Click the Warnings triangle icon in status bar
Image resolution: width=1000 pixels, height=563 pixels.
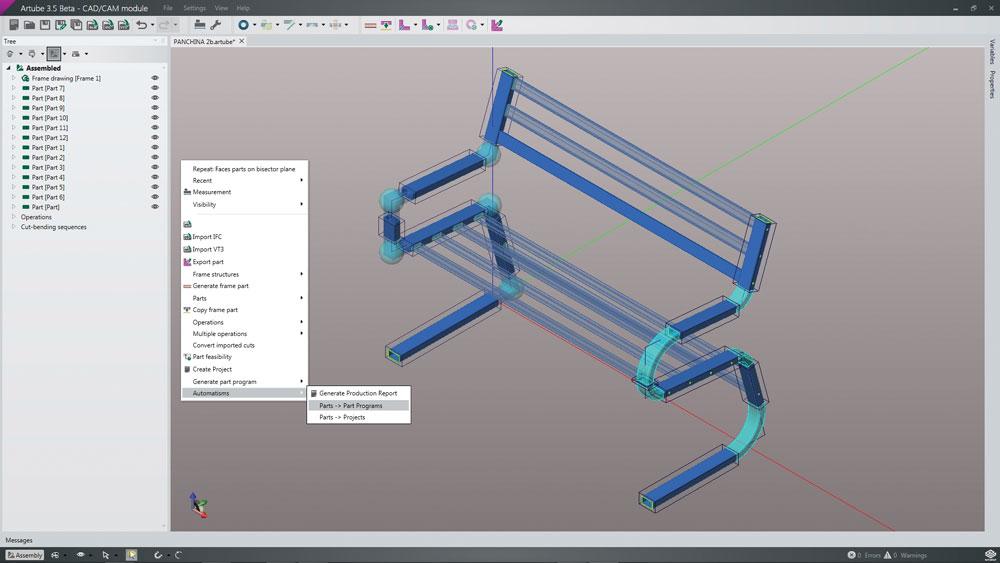(887, 555)
